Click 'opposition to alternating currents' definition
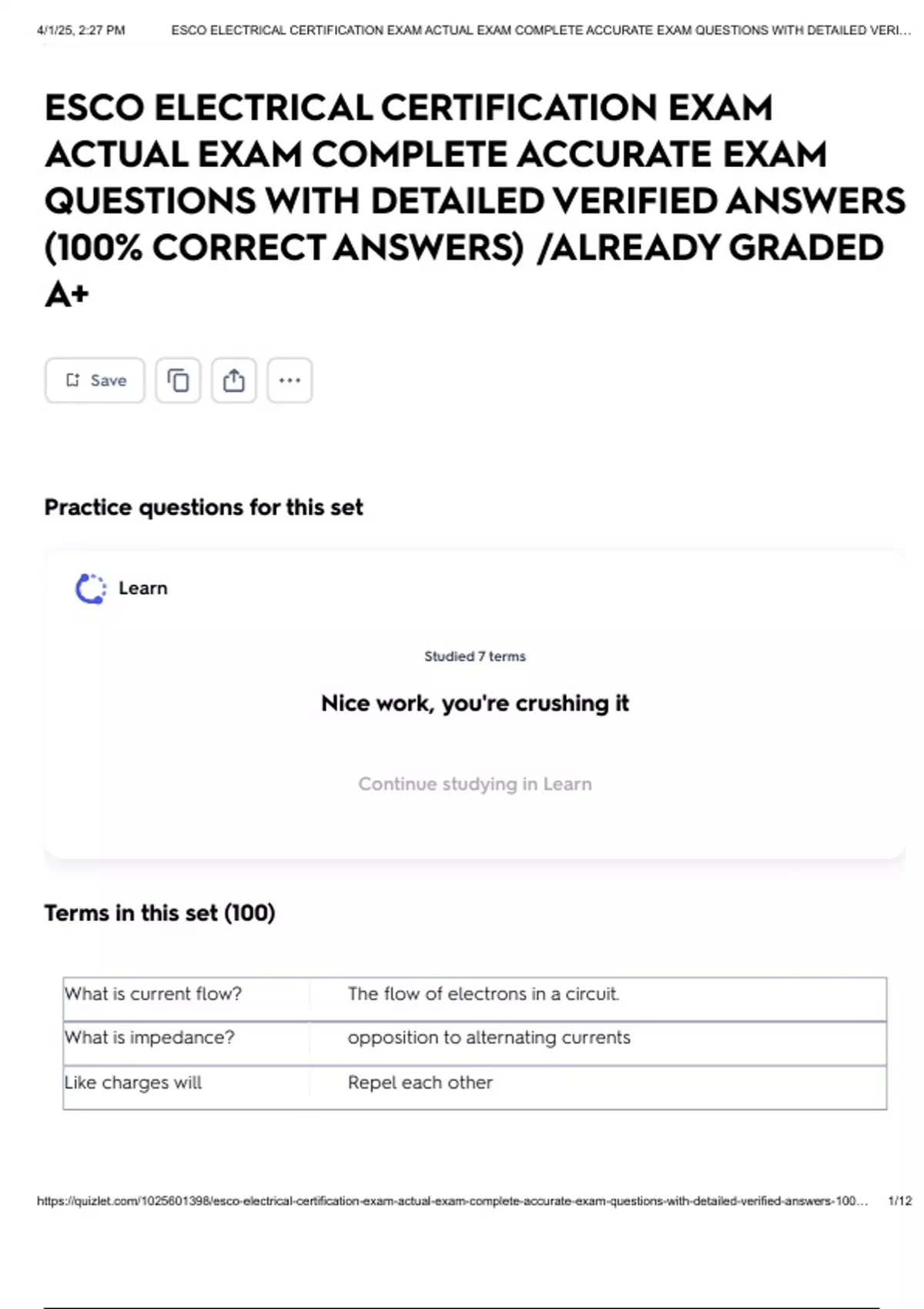Screen dimensions: 924x1309 click(x=488, y=1038)
